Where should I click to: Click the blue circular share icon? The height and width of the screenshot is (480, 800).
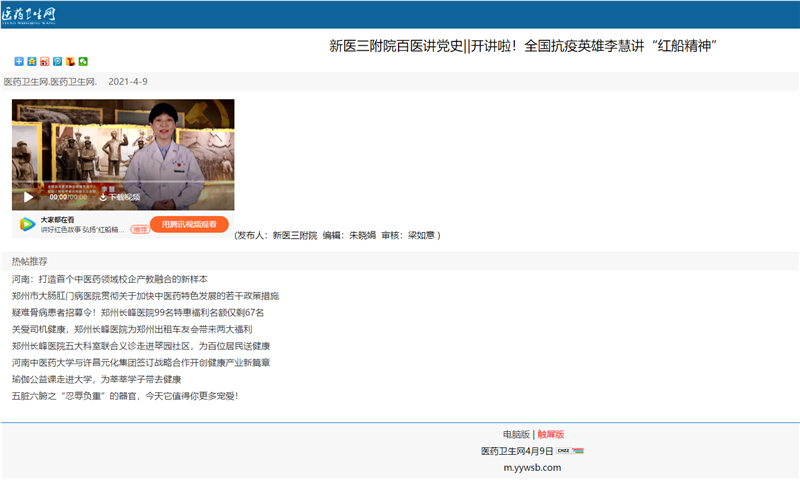(57, 62)
